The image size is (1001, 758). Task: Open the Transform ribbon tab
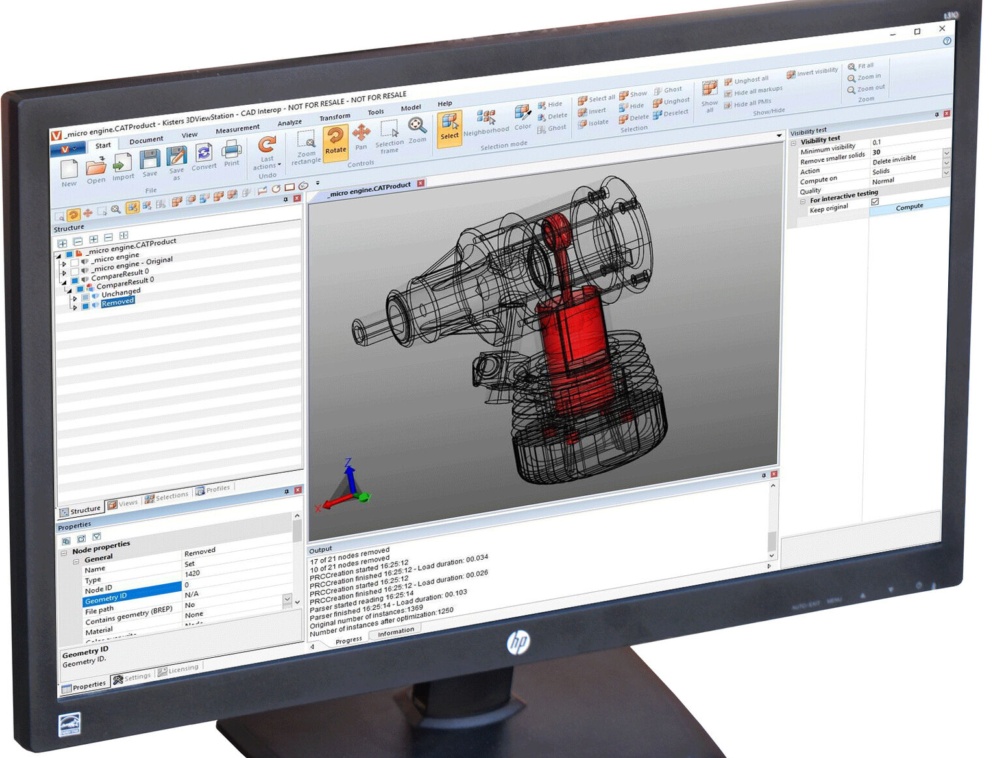coord(335,117)
